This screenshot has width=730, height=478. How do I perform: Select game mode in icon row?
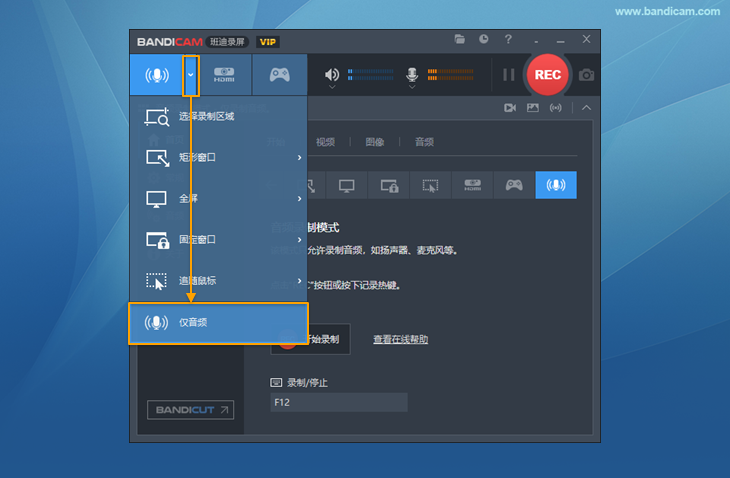coord(514,185)
